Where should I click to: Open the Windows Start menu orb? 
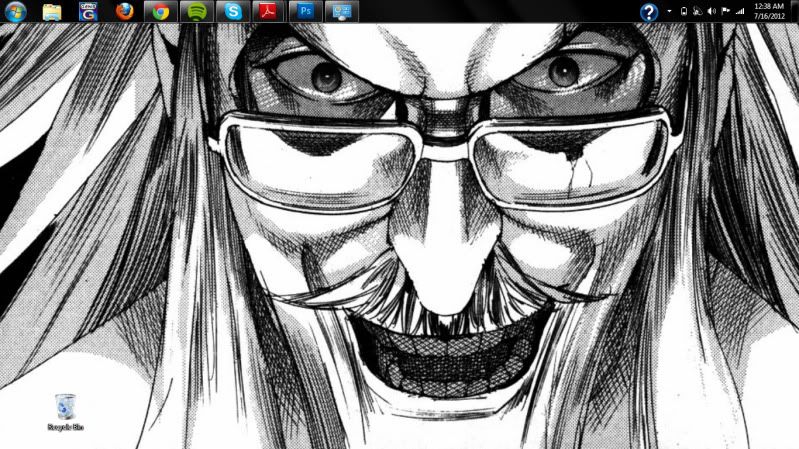pyautogui.click(x=15, y=11)
